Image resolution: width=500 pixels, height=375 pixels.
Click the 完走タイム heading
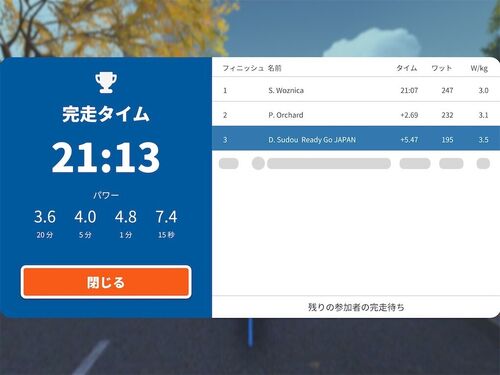[106, 114]
